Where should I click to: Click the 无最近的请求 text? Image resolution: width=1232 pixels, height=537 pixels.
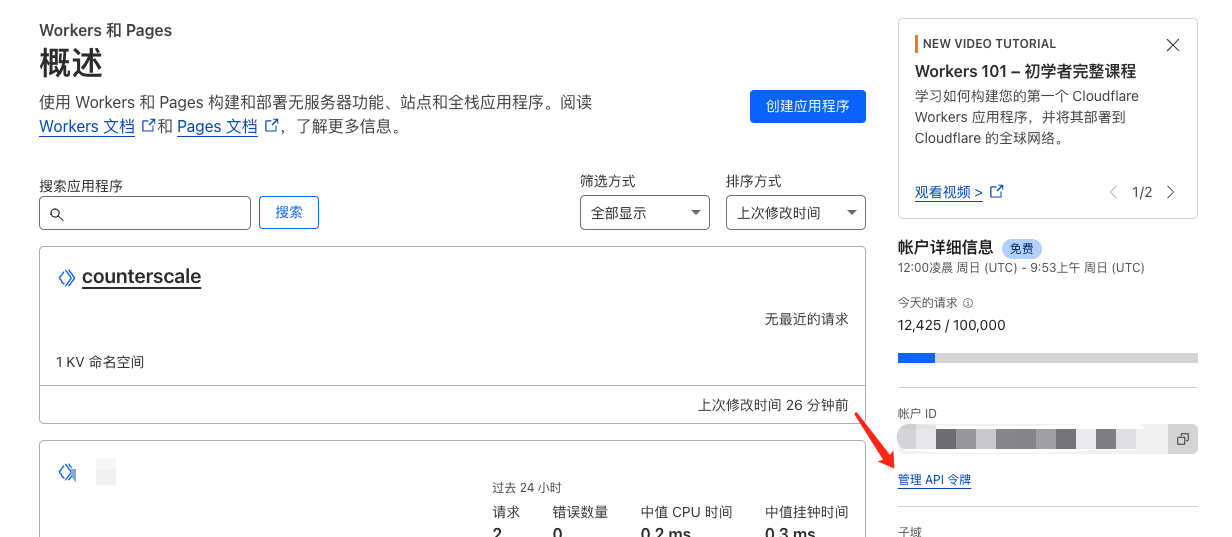(807, 319)
